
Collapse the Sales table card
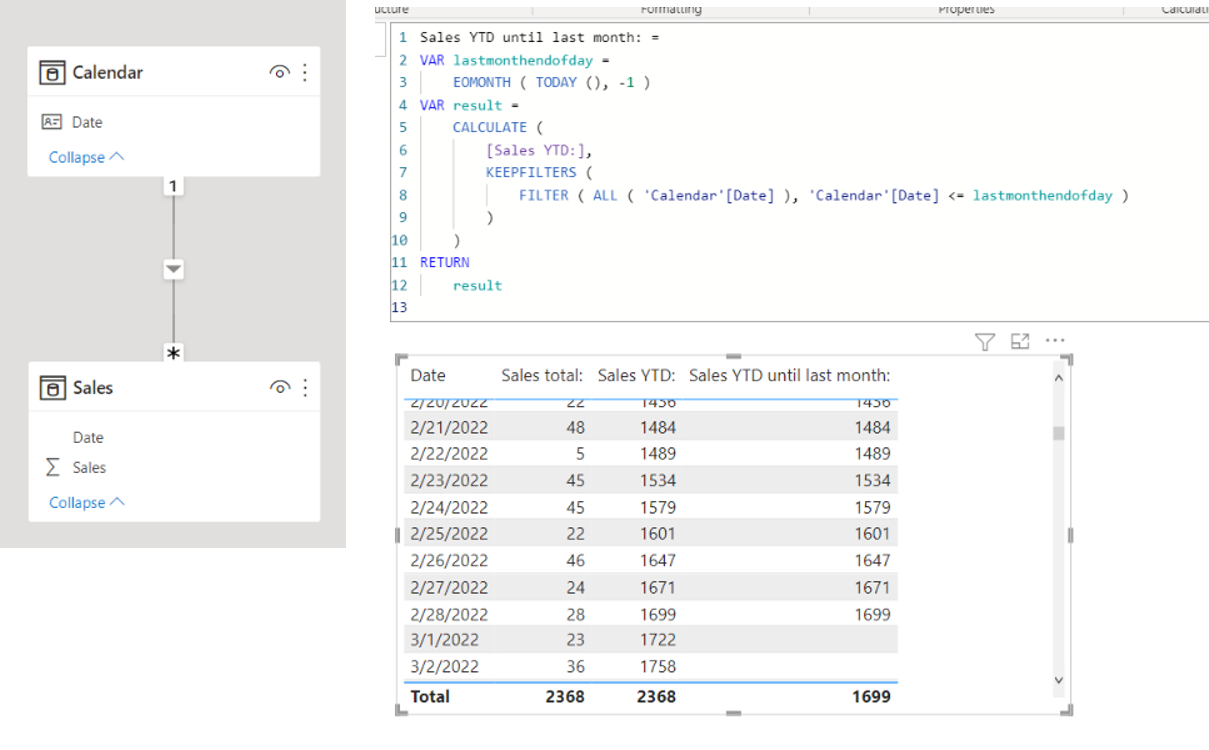click(x=86, y=502)
